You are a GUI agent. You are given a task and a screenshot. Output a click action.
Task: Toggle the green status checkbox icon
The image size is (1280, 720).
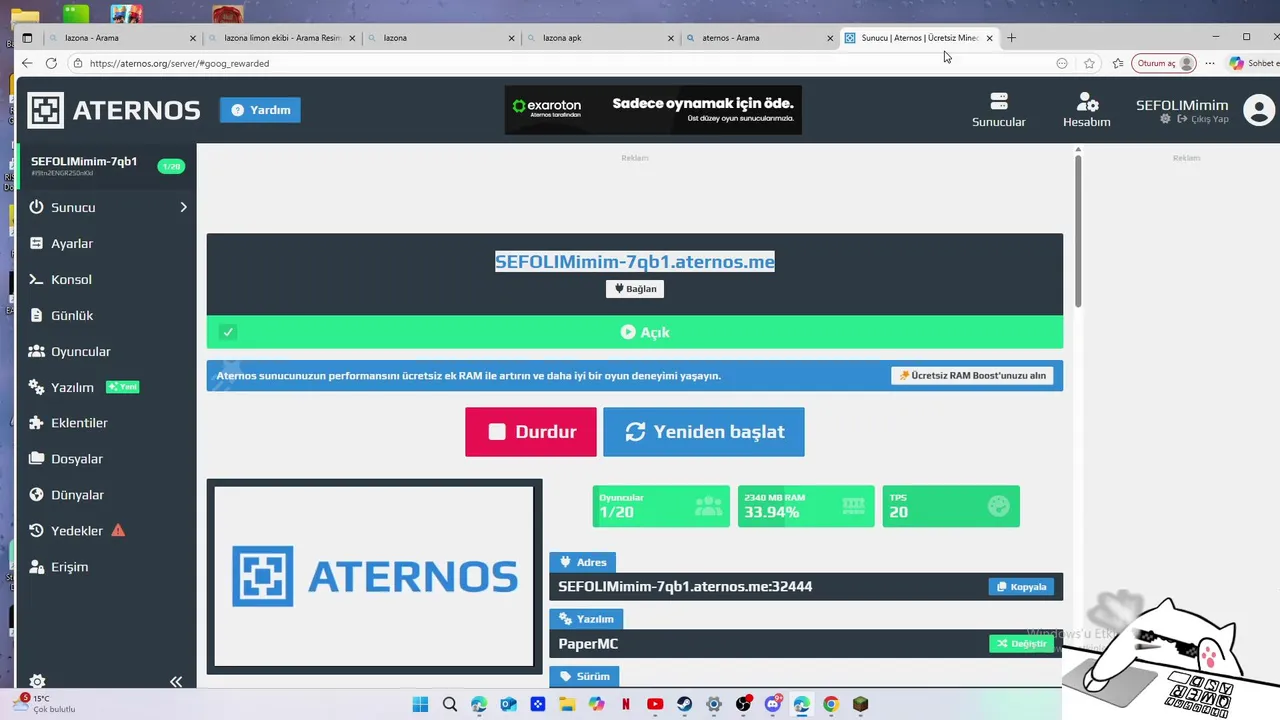[228, 332]
